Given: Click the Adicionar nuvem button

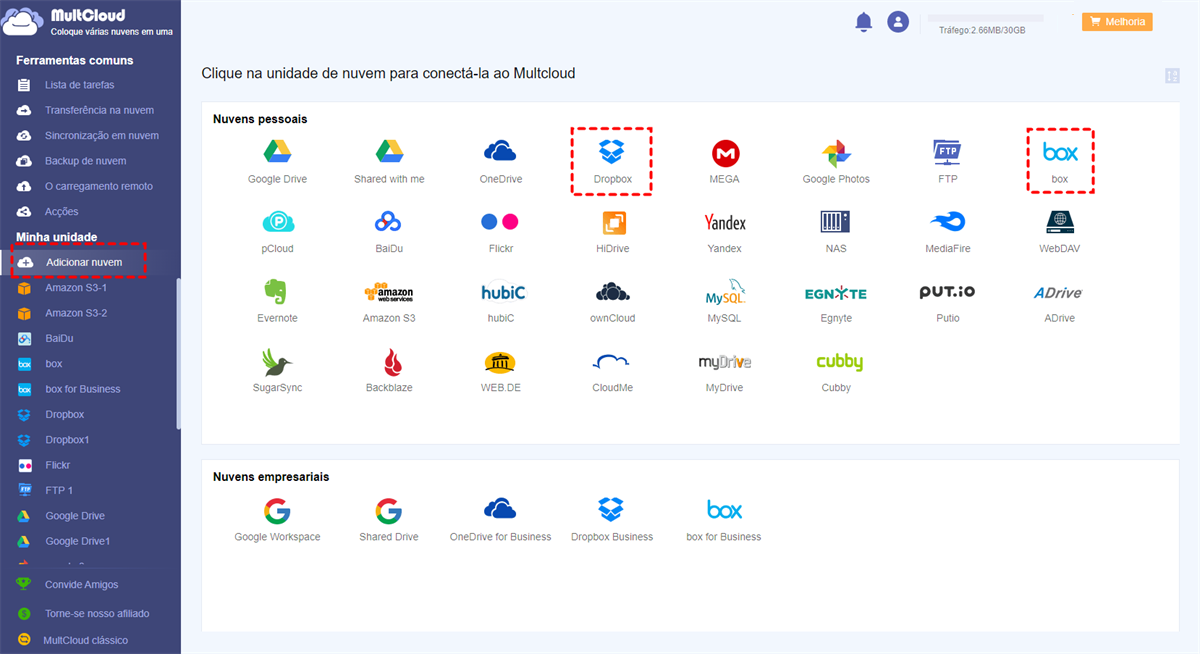Looking at the screenshot, I should click(x=84, y=262).
